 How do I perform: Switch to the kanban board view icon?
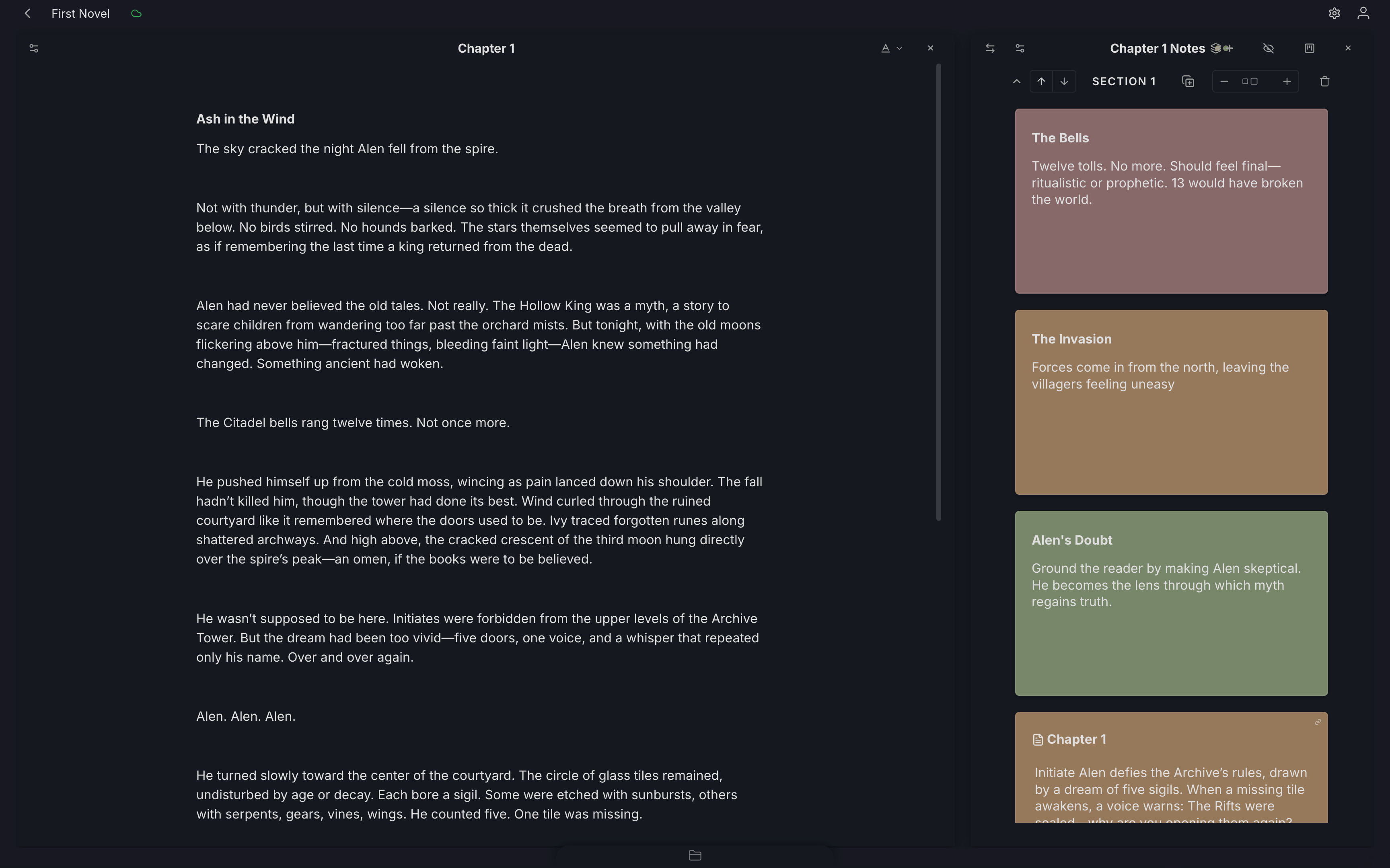1309,48
